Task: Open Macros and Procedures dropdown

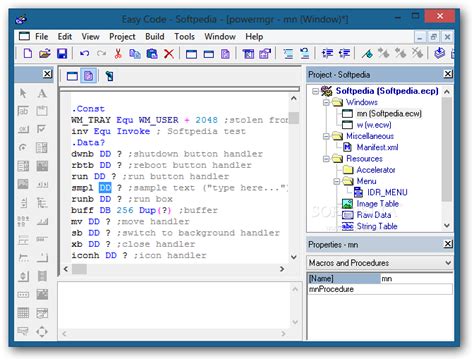Action: [x=448, y=263]
